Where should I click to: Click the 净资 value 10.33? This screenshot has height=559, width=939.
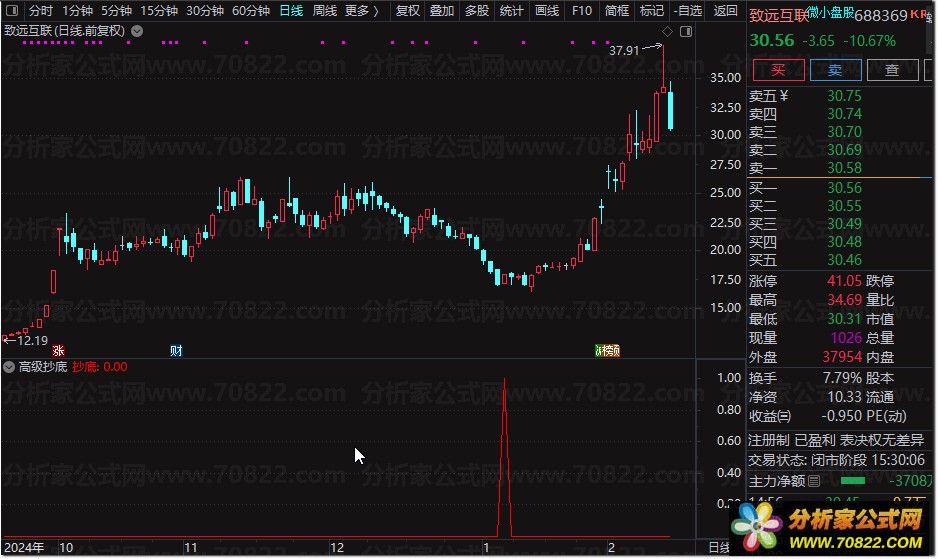pyautogui.click(x=844, y=397)
